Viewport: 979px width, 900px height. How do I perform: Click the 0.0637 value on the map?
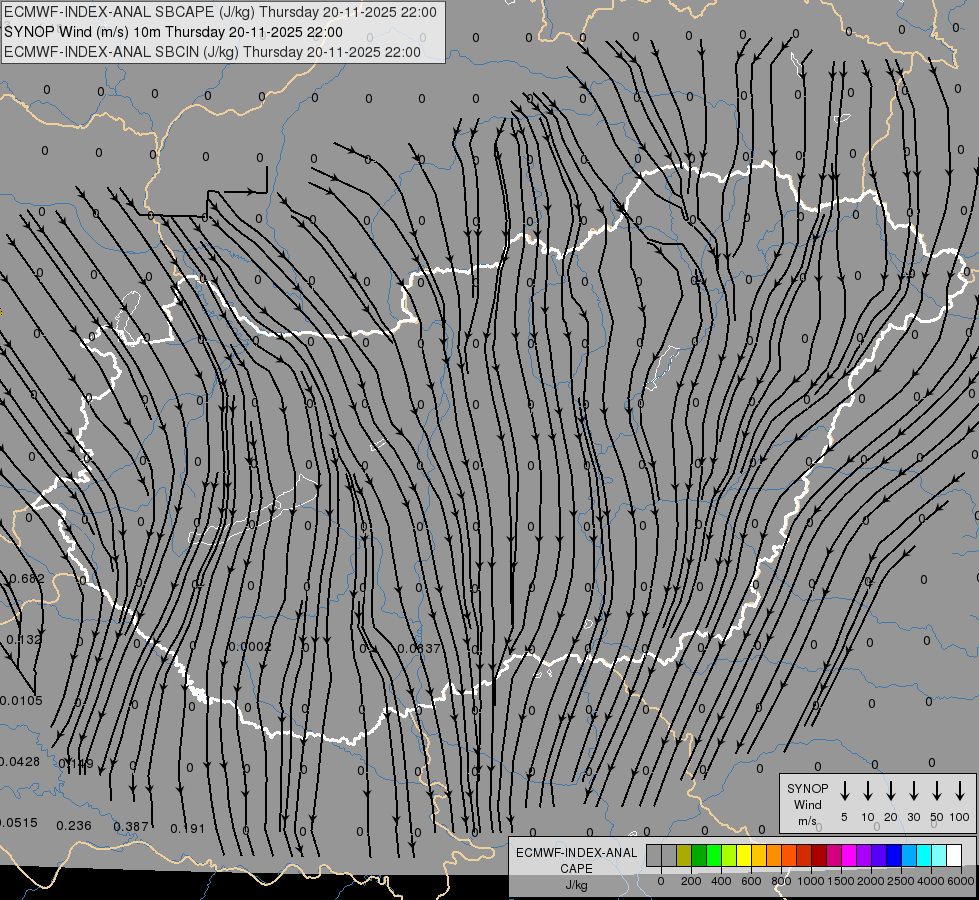click(x=419, y=649)
